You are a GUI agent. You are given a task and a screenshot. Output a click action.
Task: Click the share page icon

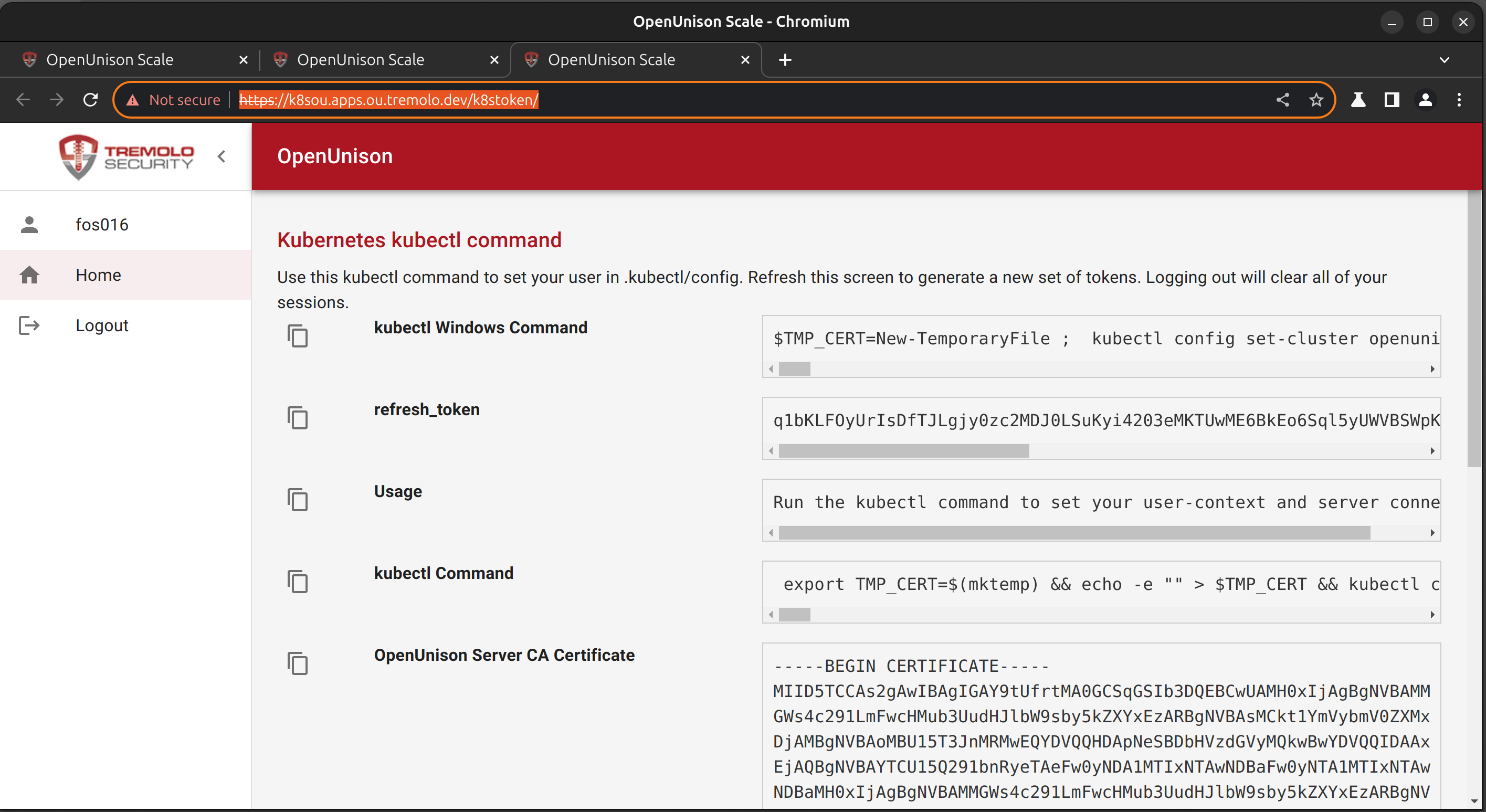[1282, 100]
